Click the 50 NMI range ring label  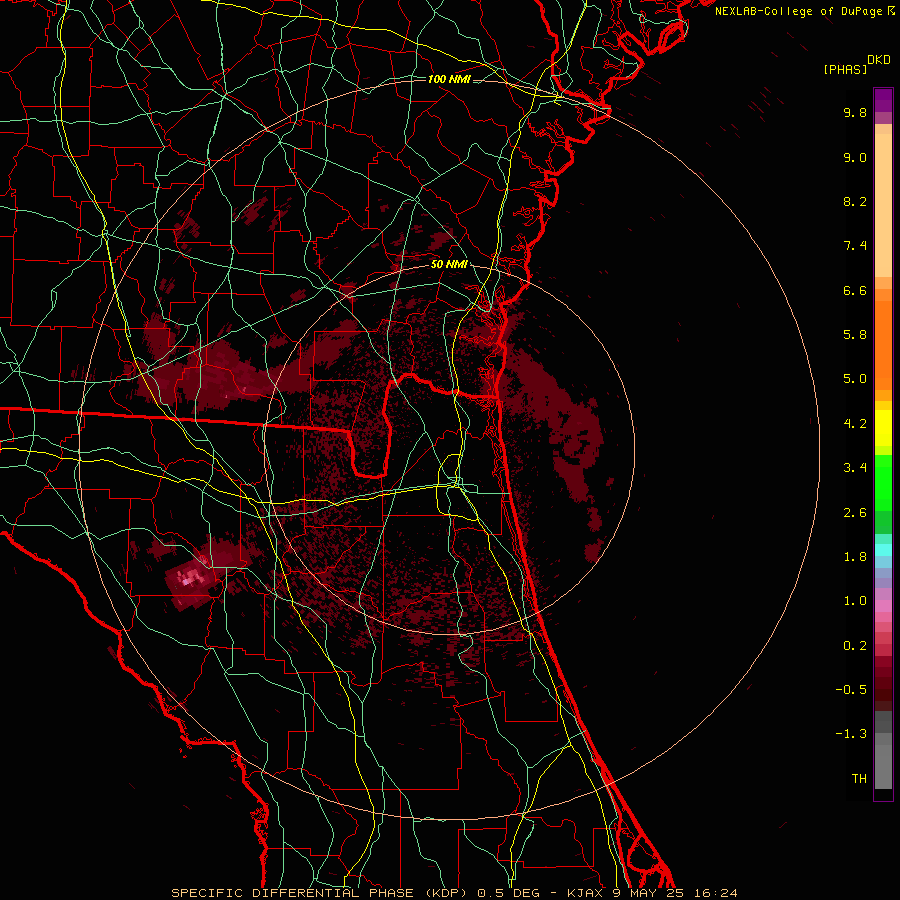(449, 264)
